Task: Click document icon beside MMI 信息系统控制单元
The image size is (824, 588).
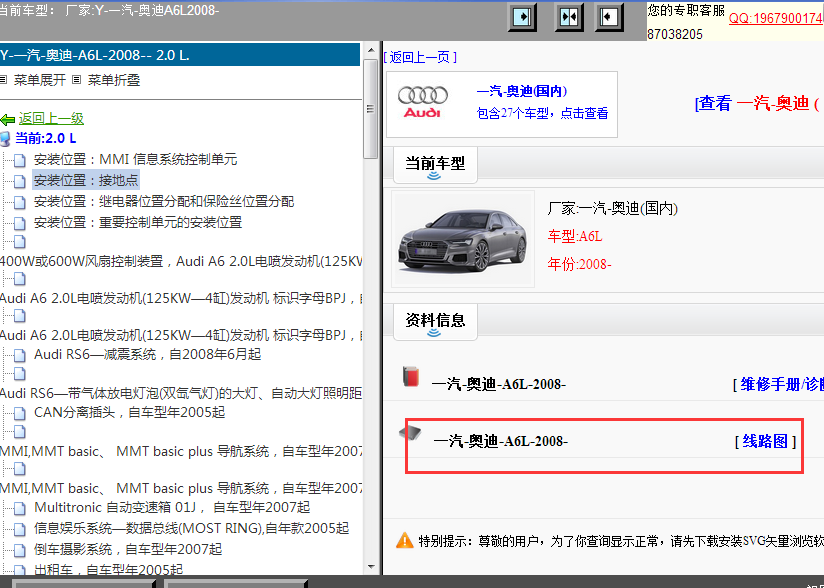Action: [x=19, y=160]
